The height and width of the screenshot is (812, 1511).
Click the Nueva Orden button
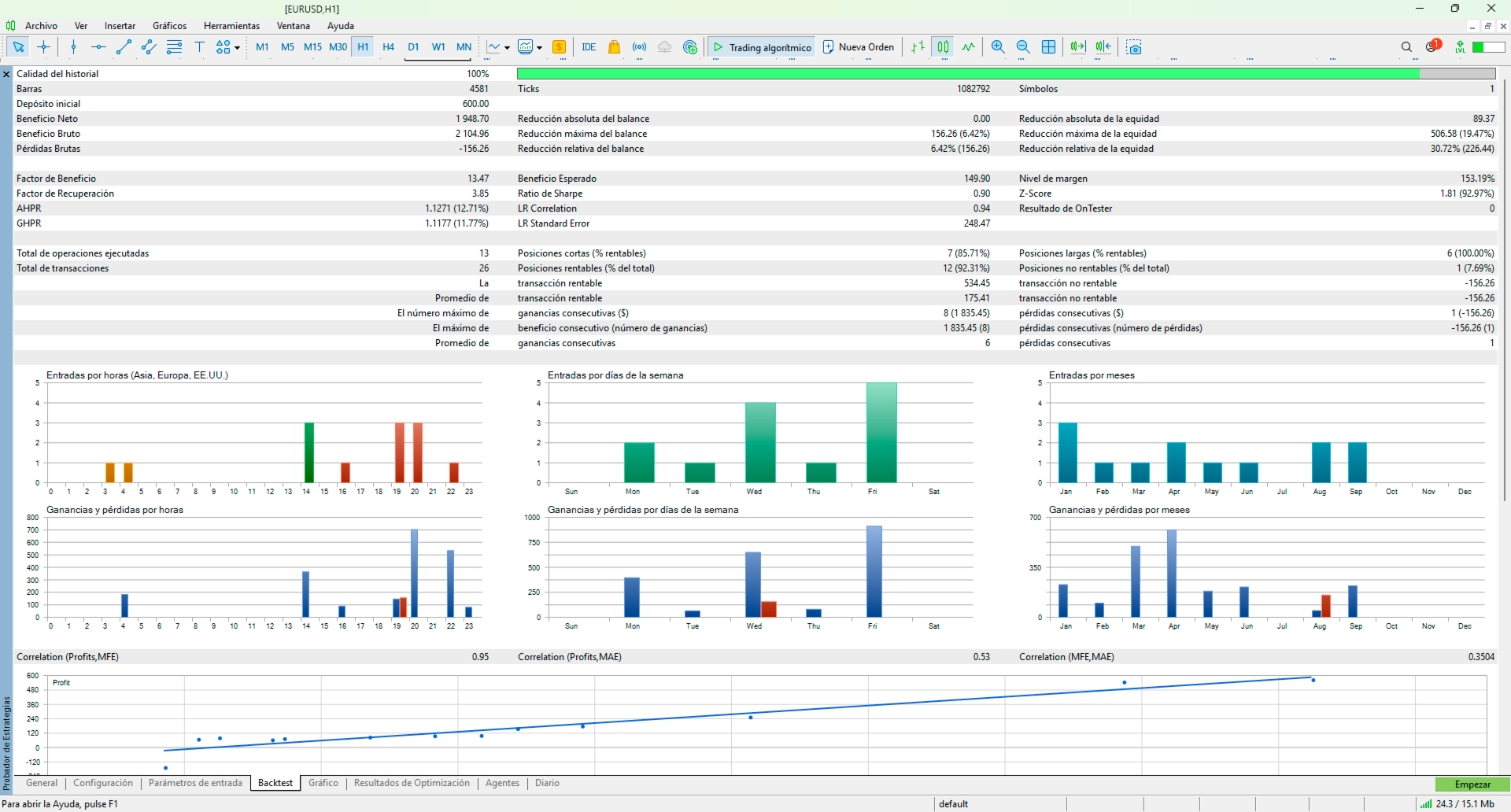[859, 47]
